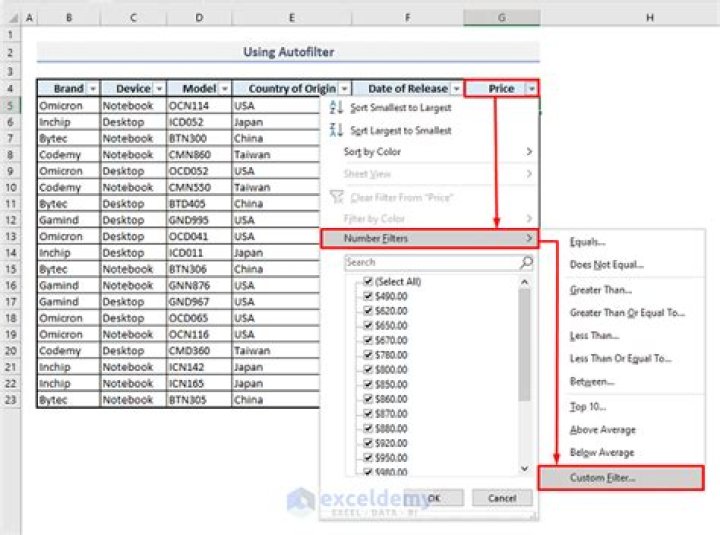The width and height of the screenshot is (720, 535).
Task: Click cell containing model BTN305
Action: pos(199,400)
